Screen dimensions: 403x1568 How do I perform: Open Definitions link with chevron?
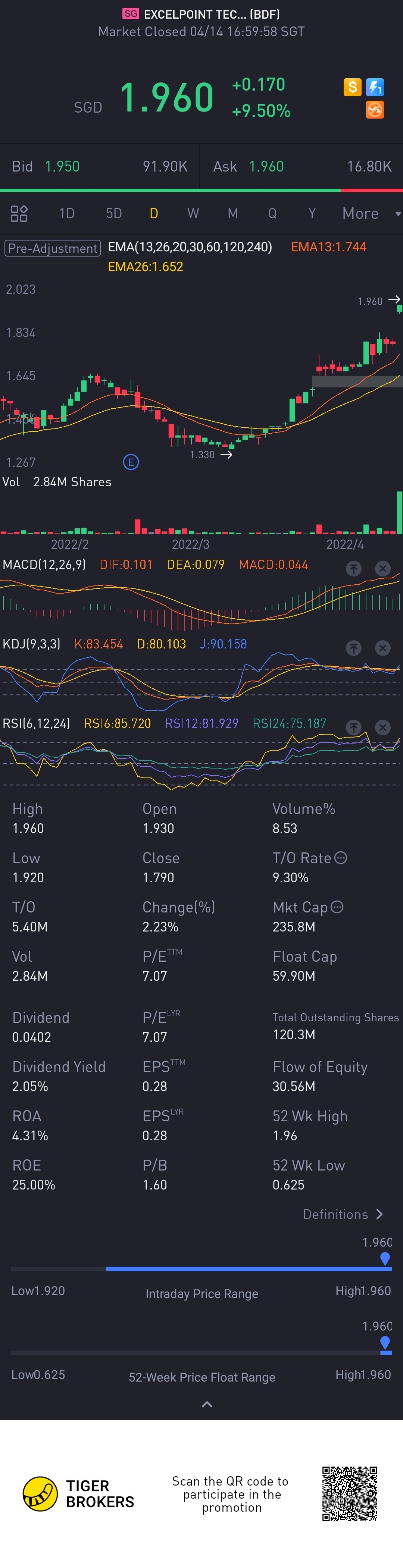pos(343,1215)
